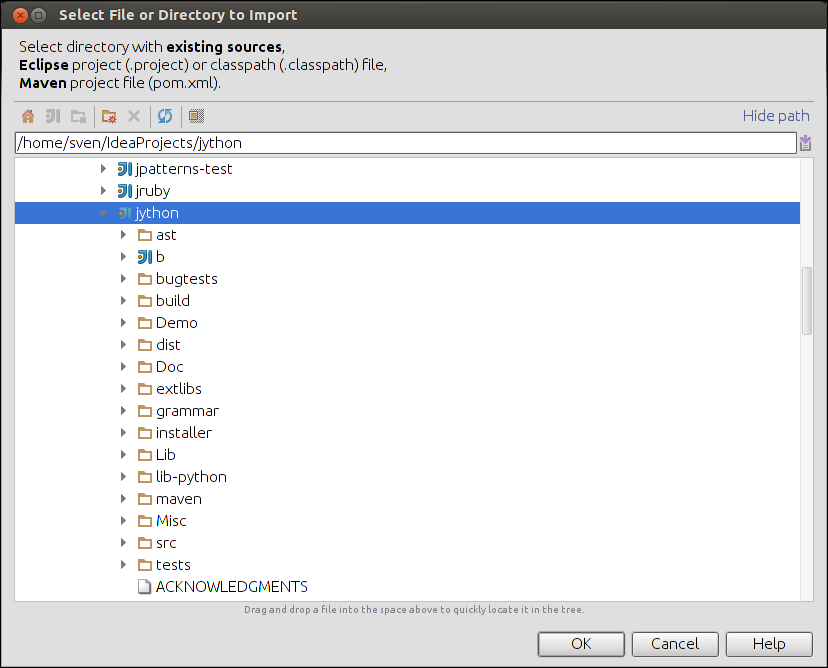Viewport: 828px width, 668px height.
Task: Click the Module directory toolbar icon
Action: pyautogui.click(x=78, y=116)
